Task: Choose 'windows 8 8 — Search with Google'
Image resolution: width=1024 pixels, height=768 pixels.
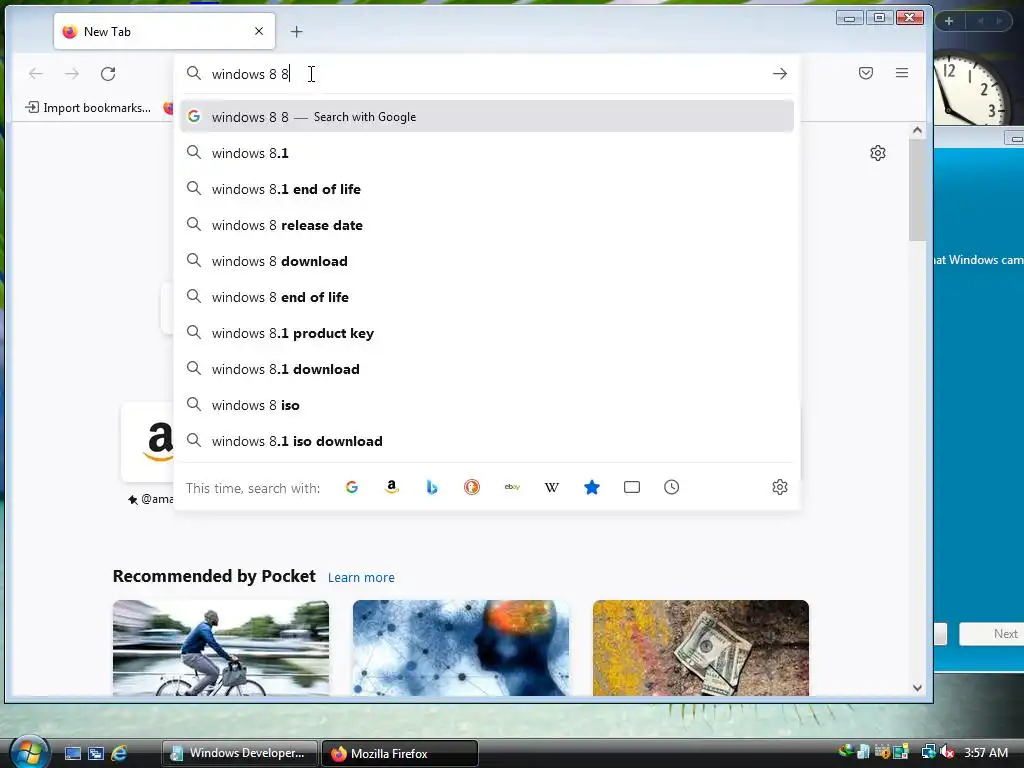Action: pyautogui.click(x=487, y=117)
